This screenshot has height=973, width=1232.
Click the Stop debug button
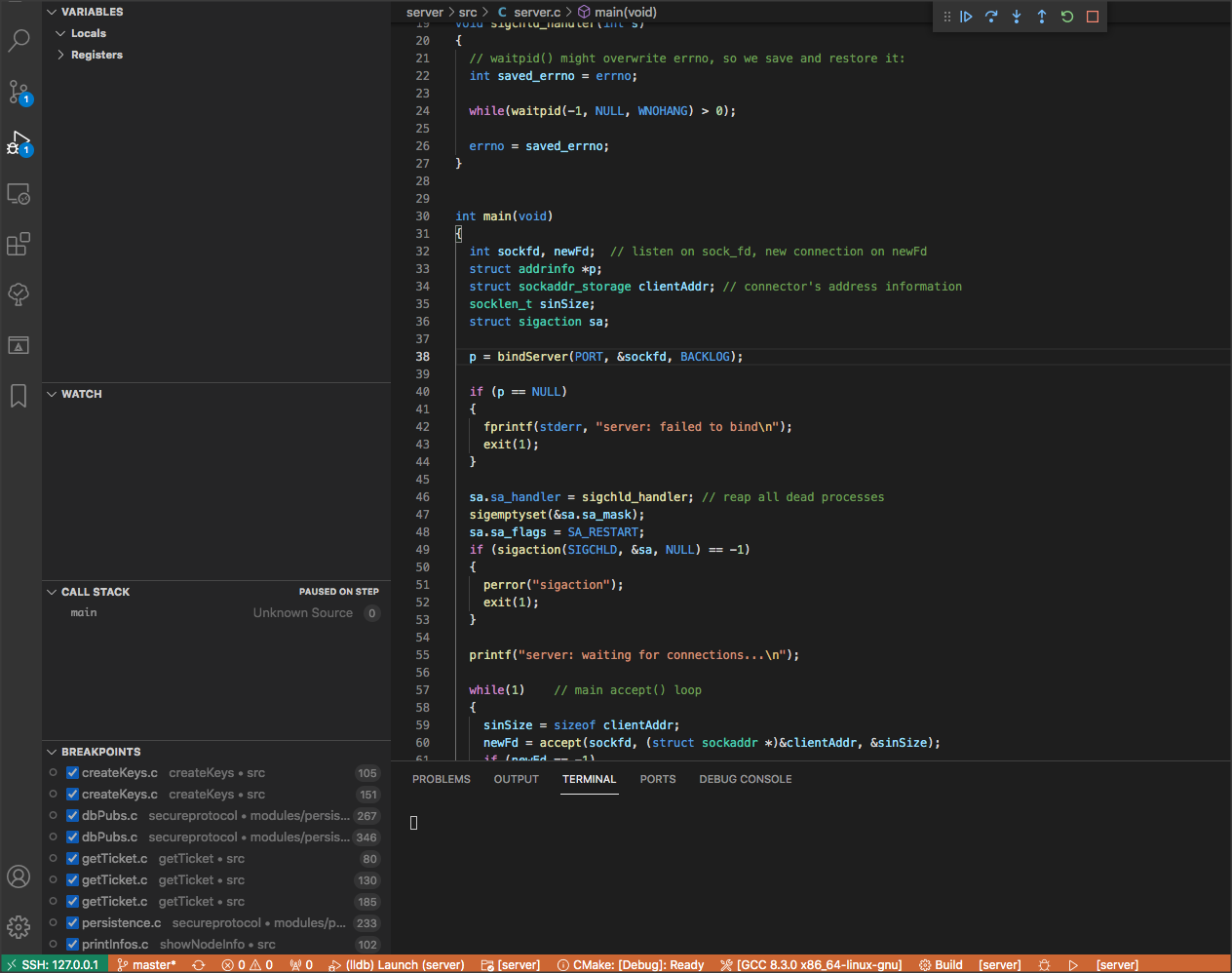point(1093,17)
